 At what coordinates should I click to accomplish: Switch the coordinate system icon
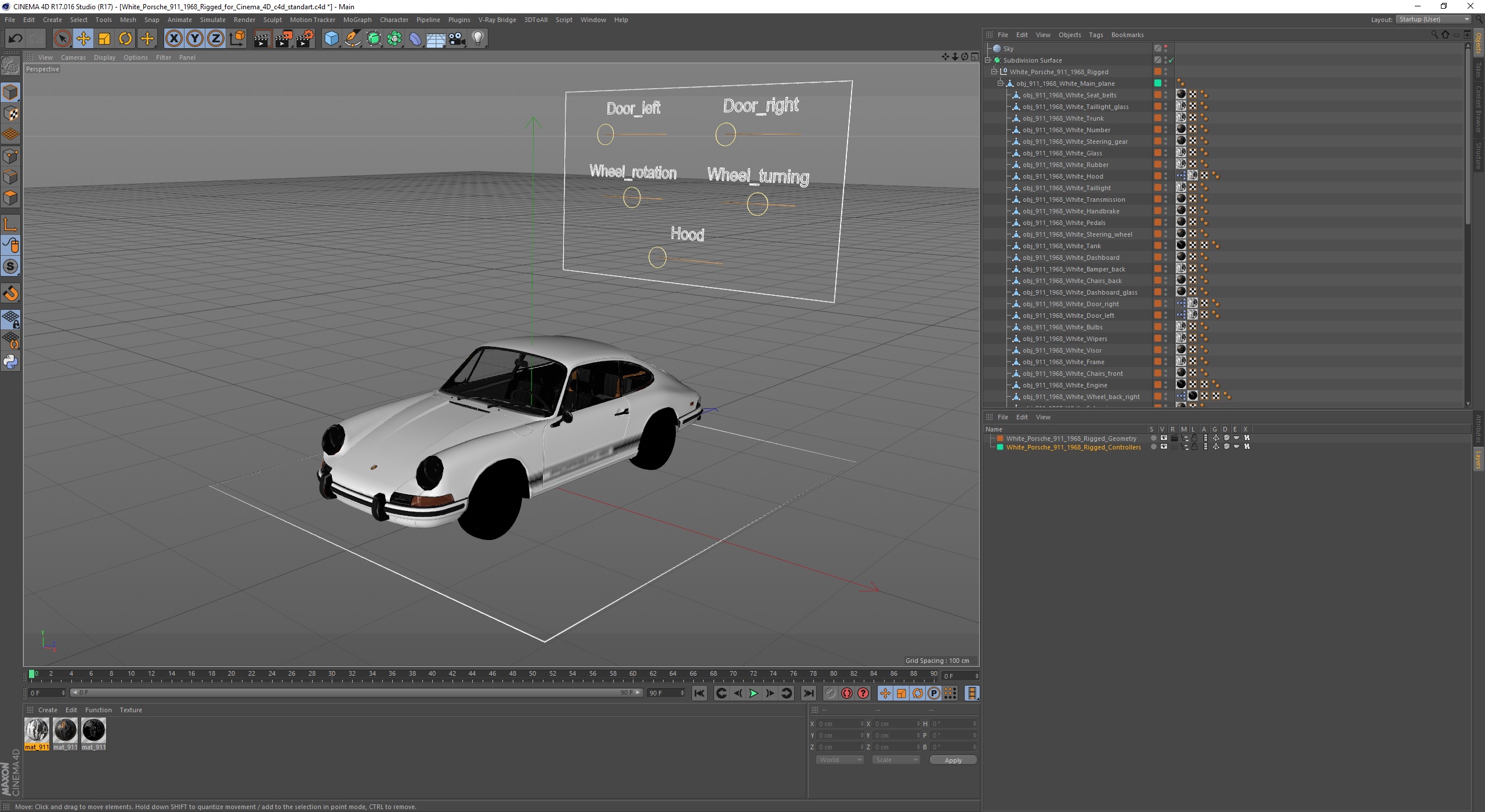click(x=237, y=39)
